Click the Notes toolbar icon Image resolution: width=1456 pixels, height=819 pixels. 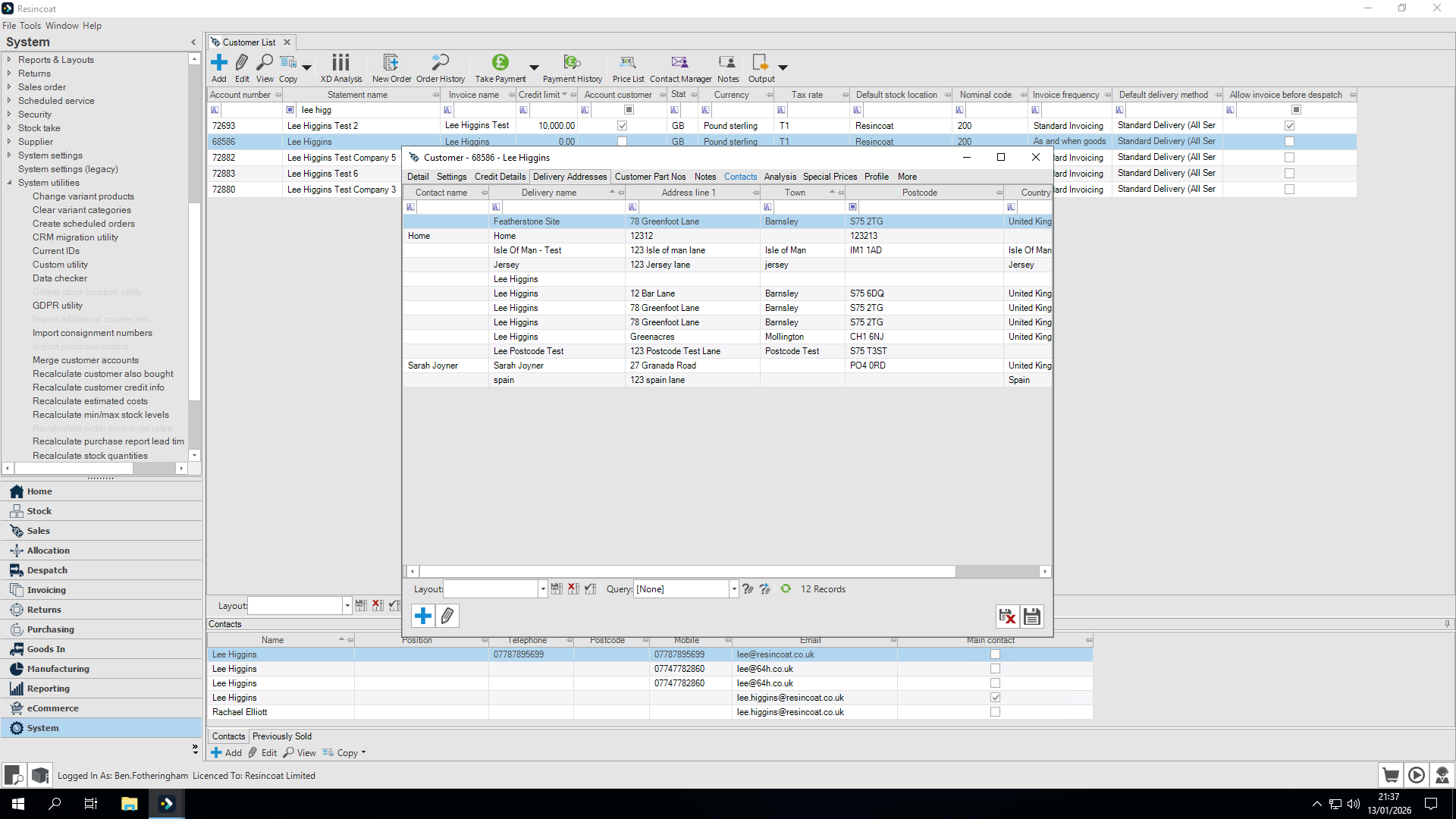pyautogui.click(x=727, y=67)
